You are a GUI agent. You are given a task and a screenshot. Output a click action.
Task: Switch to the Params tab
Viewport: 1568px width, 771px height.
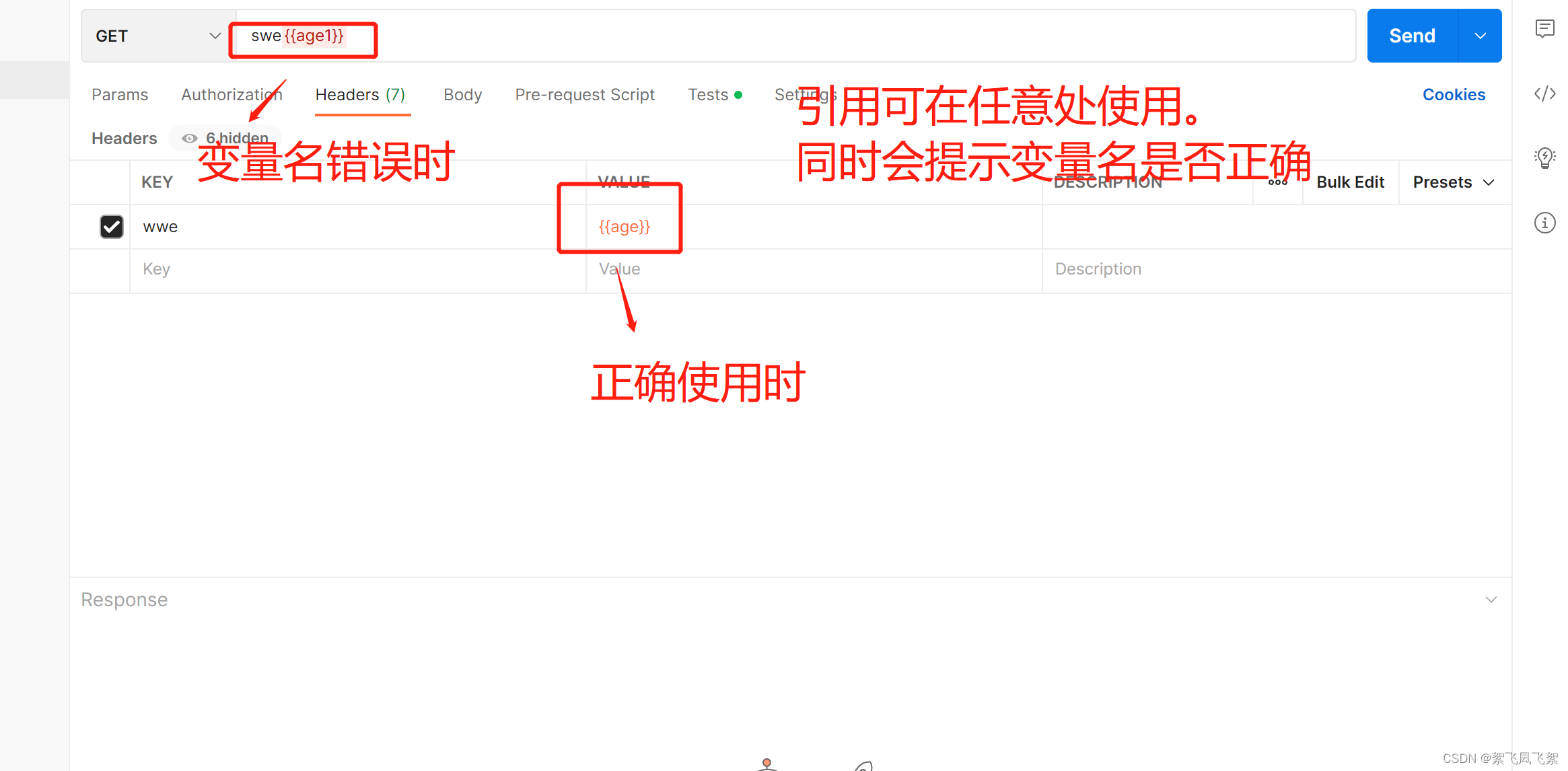120,95
